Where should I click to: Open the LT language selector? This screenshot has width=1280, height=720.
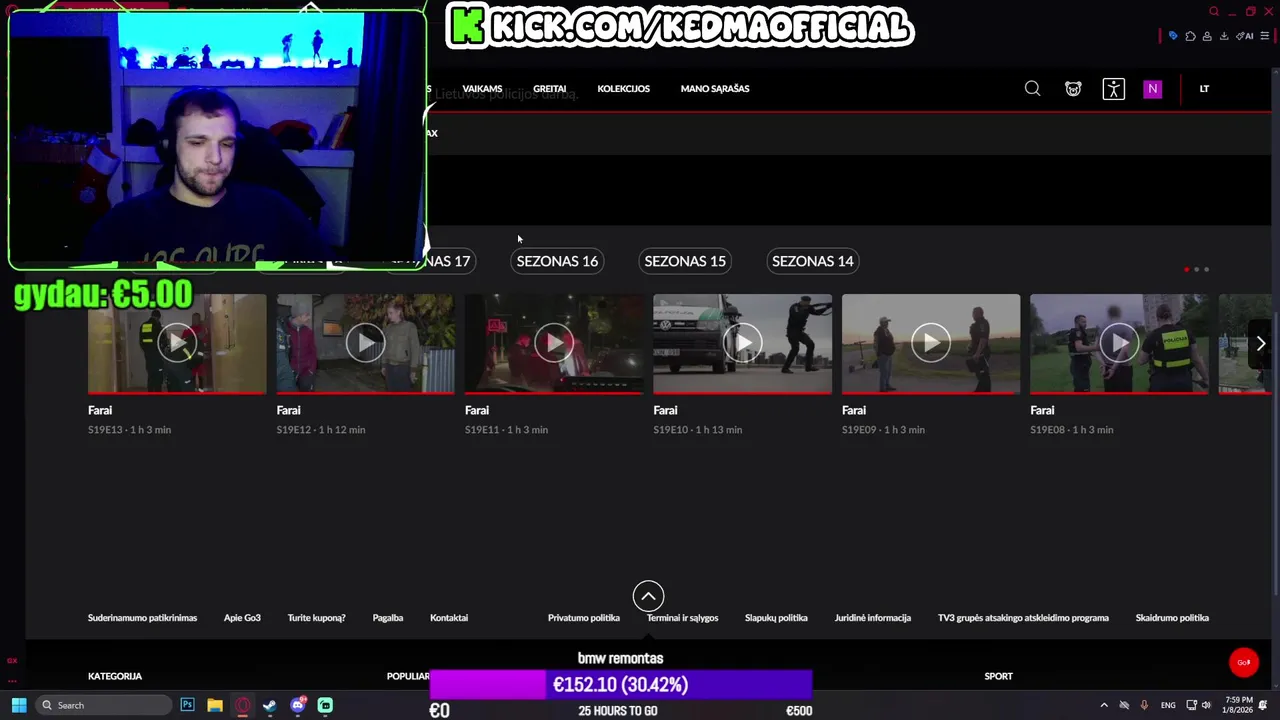click(x=1204, y=89)
